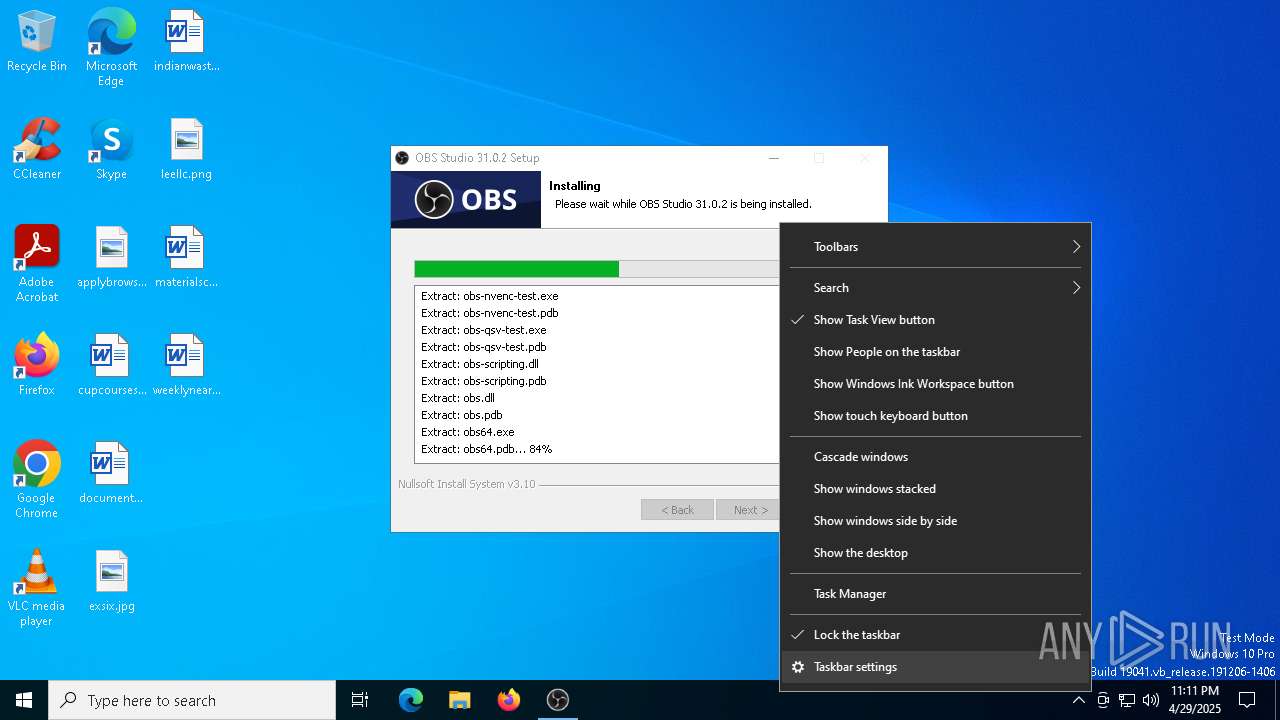Select the cupcourses Word document icon
The height and width of the screenshot is (720, 1280).
pos(111,366)
